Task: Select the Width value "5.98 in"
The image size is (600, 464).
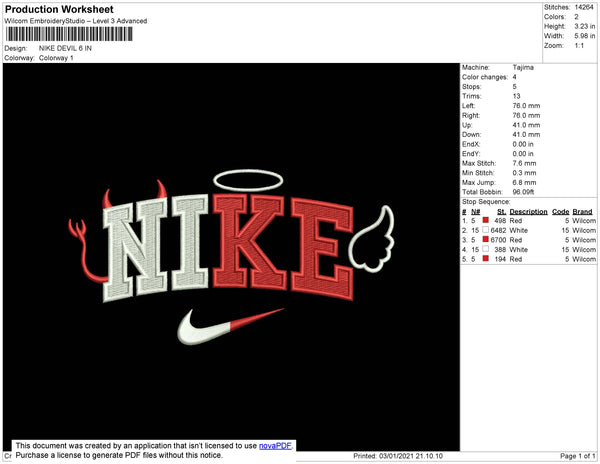Action: 585,36
